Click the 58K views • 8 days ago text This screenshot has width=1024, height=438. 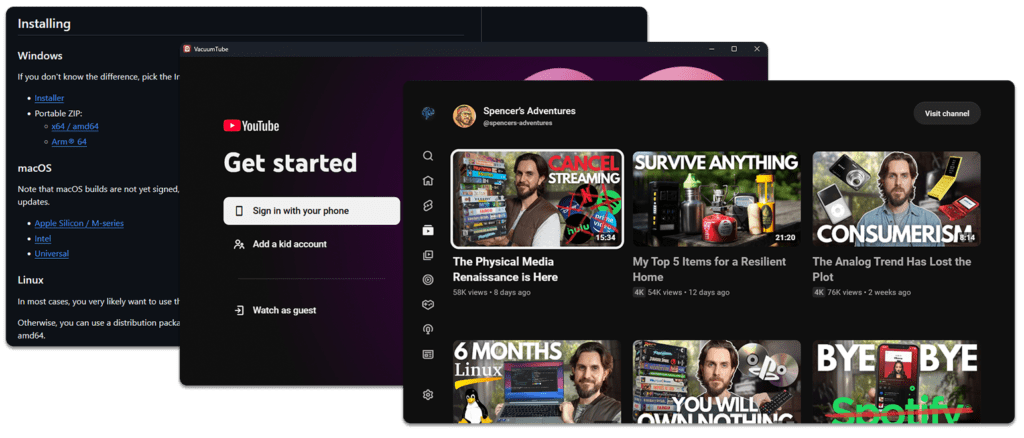tap(492, 292)
